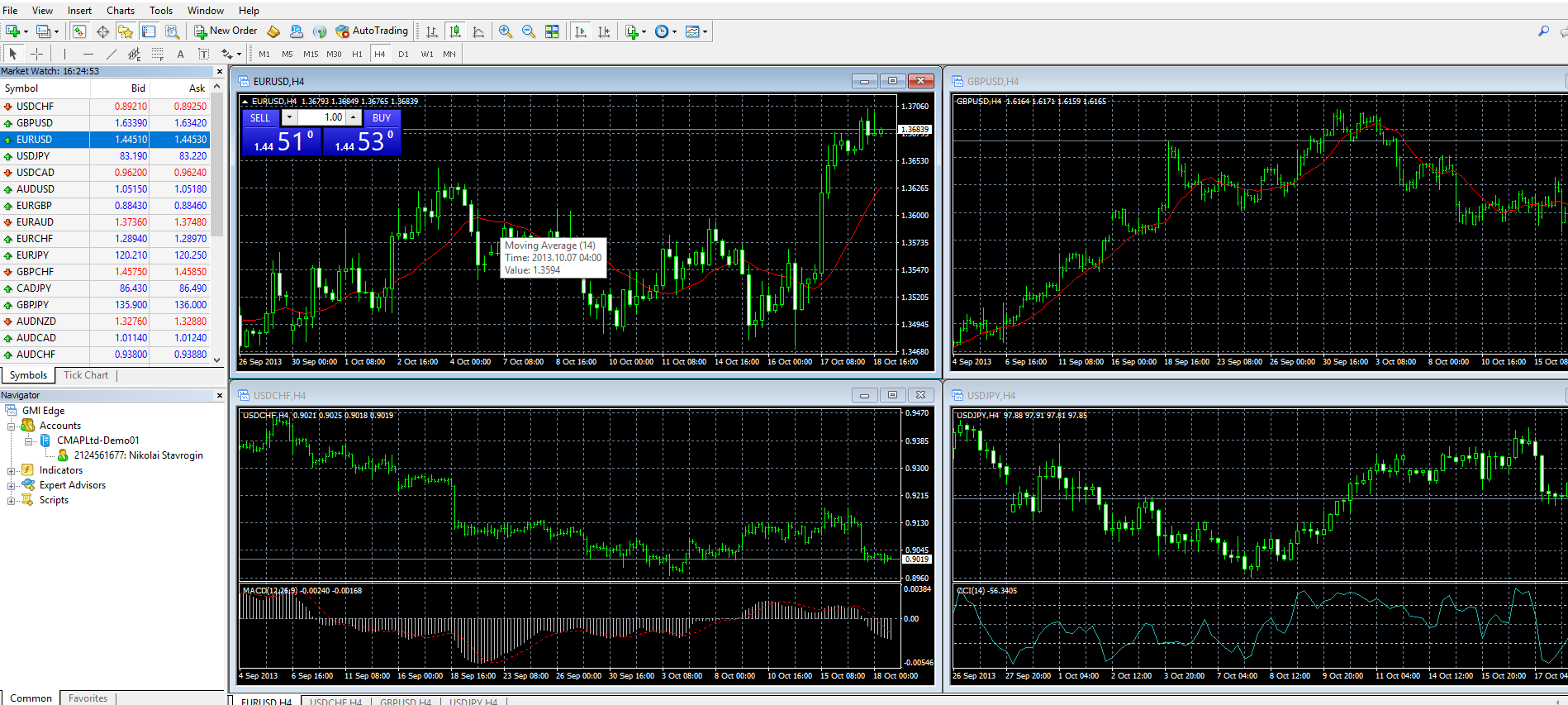
Task: Zoom out on the chart
Action: click(529, 31)
